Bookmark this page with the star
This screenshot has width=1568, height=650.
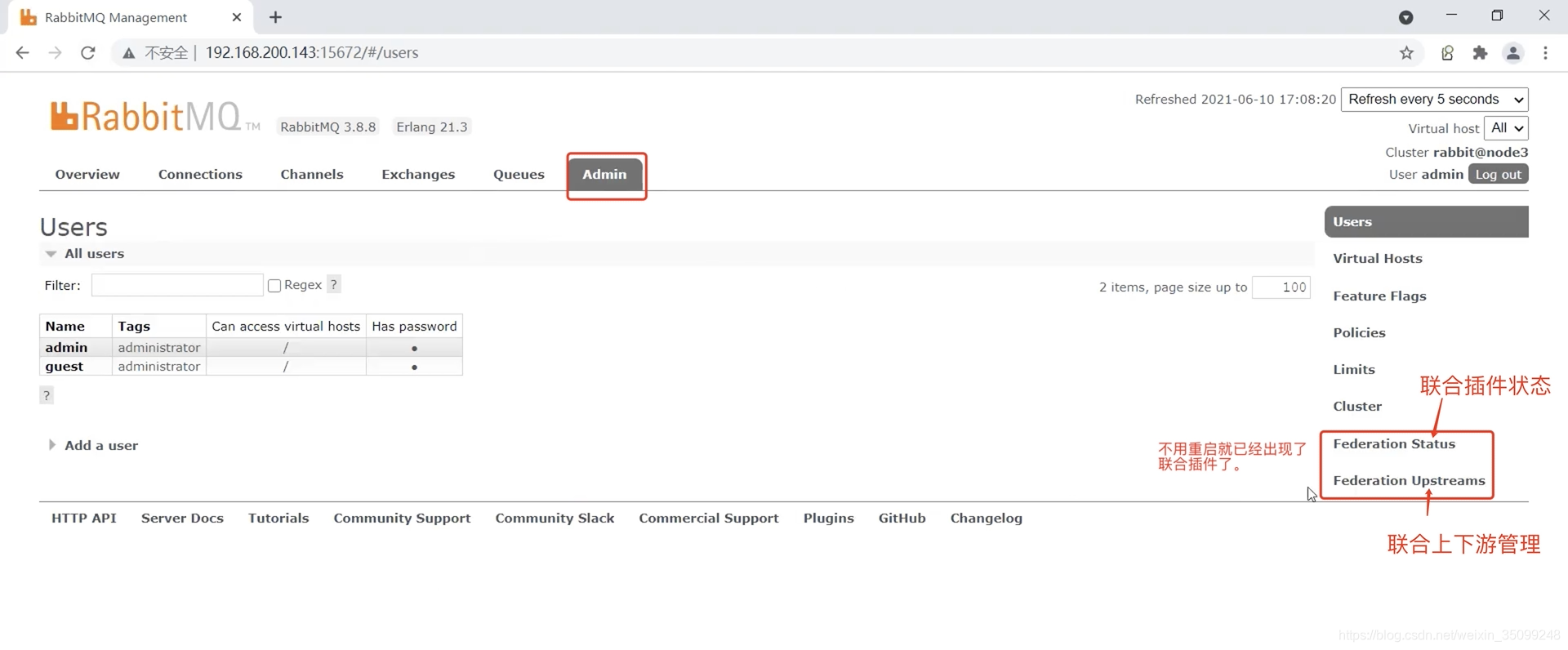1406,53
